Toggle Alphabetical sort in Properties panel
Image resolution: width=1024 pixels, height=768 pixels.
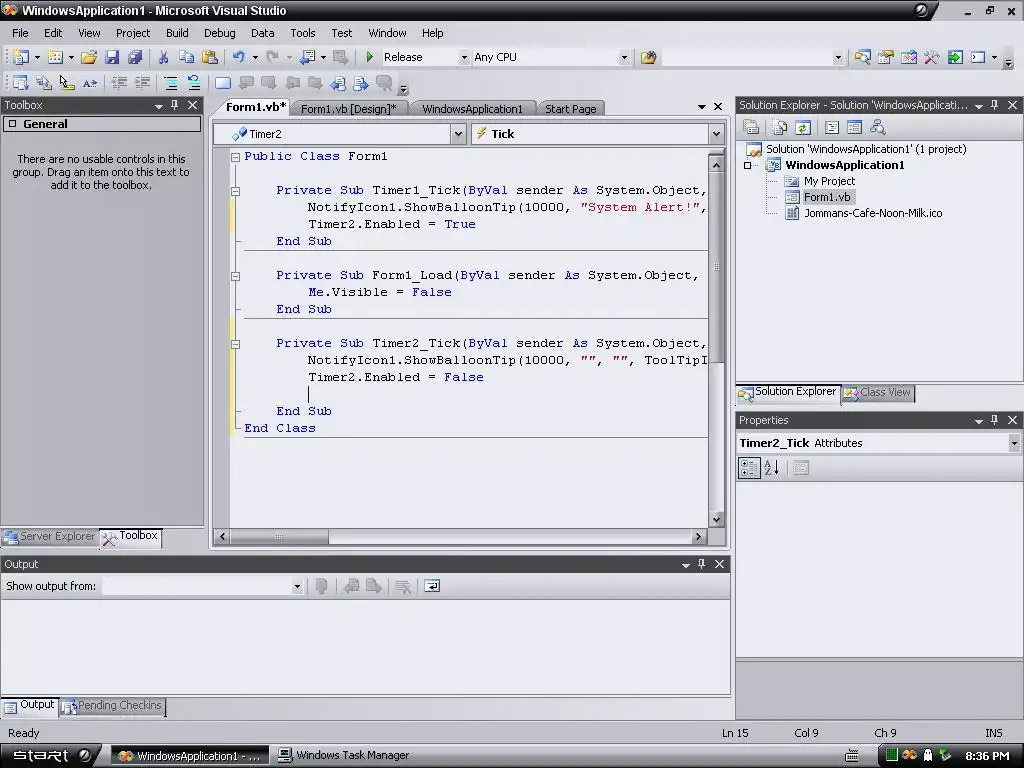pyautogui.click(x=771, y=468)
